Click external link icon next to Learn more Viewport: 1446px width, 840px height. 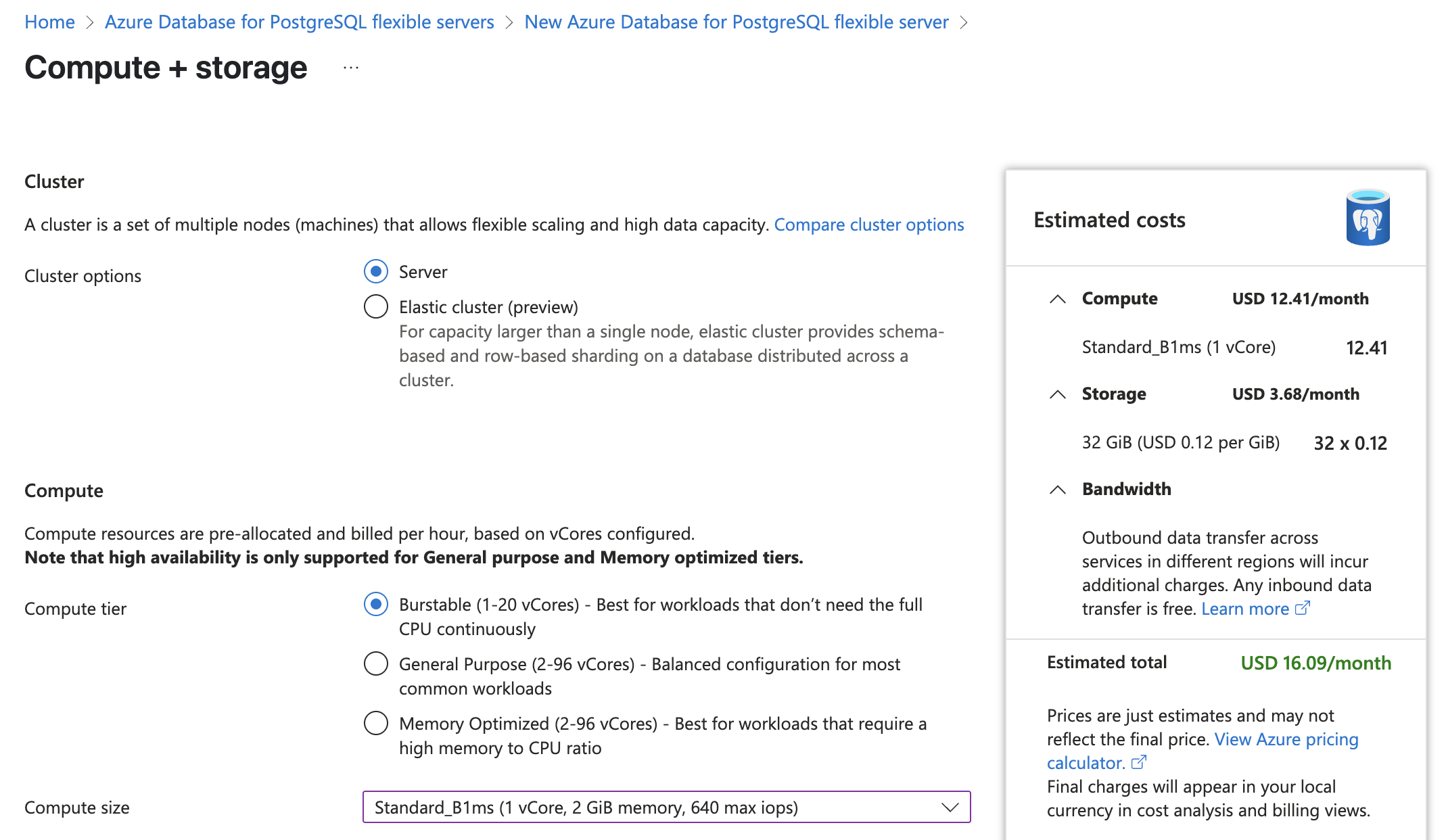pyautogui.click(x=1303, y=609)
